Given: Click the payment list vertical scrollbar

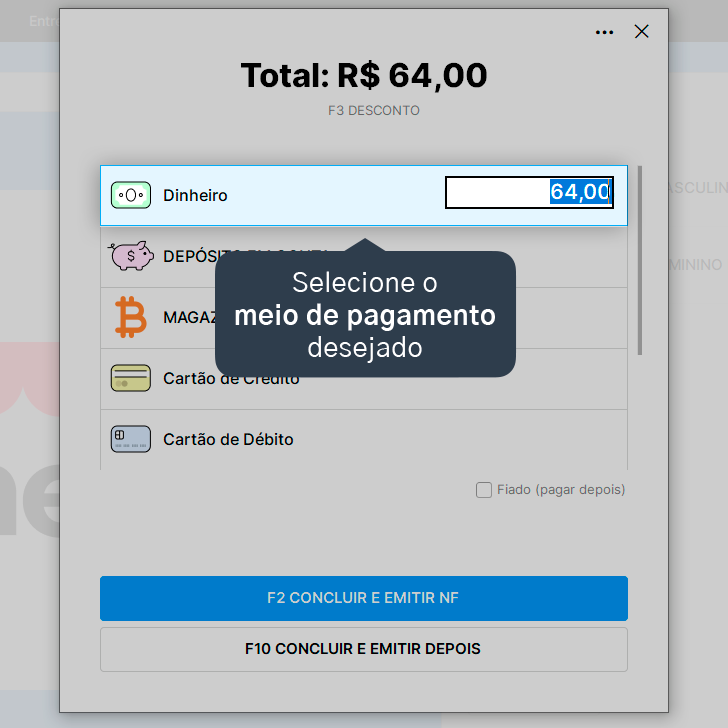Looking at the screenshot, I should pyautogui.click(x=640, y=260).
